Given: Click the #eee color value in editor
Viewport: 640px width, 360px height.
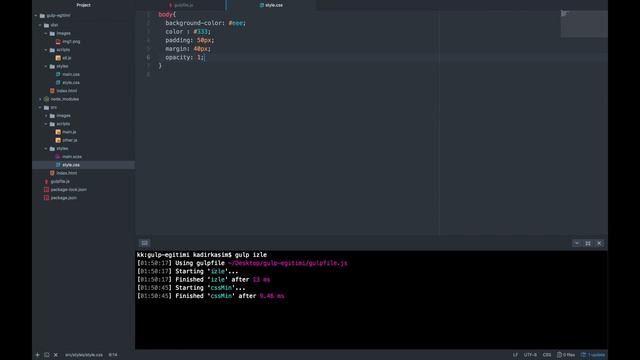Looking at the screenshot, I should point(237,23).
